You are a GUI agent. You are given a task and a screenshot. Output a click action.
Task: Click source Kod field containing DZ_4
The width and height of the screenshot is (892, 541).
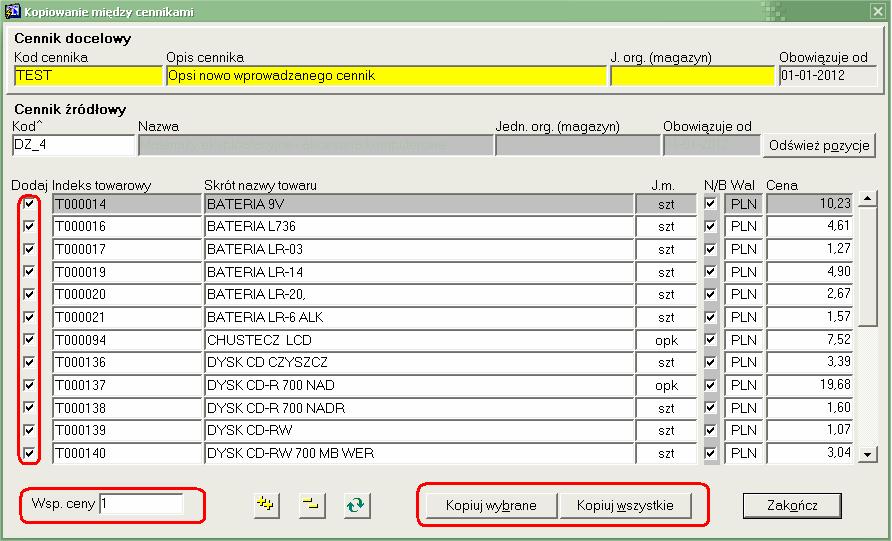[73, 145]
